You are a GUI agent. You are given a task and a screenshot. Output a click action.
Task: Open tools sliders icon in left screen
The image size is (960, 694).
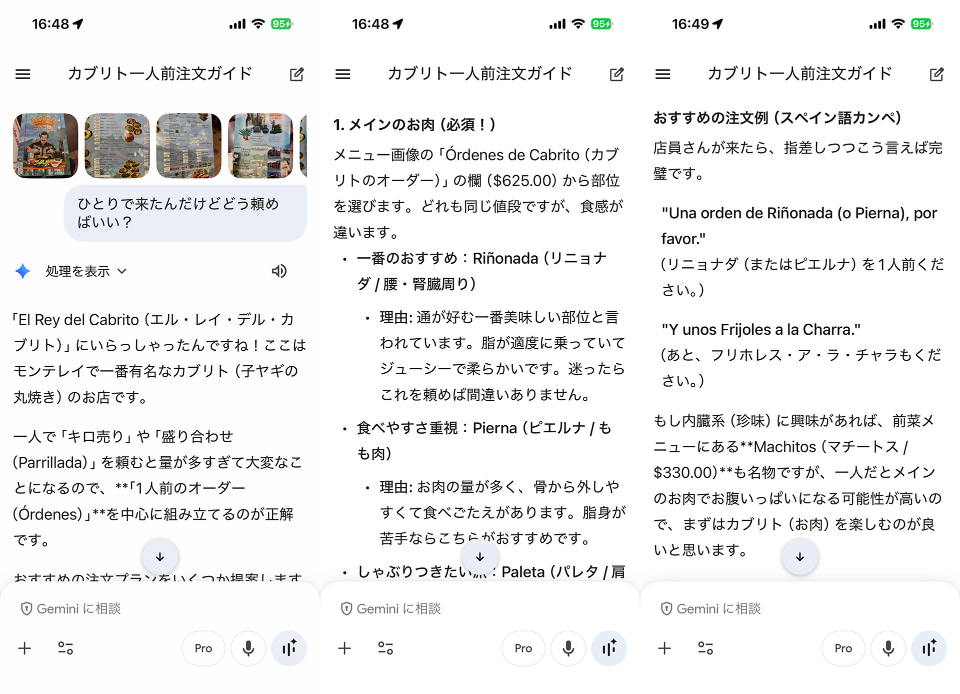[66, 648]
